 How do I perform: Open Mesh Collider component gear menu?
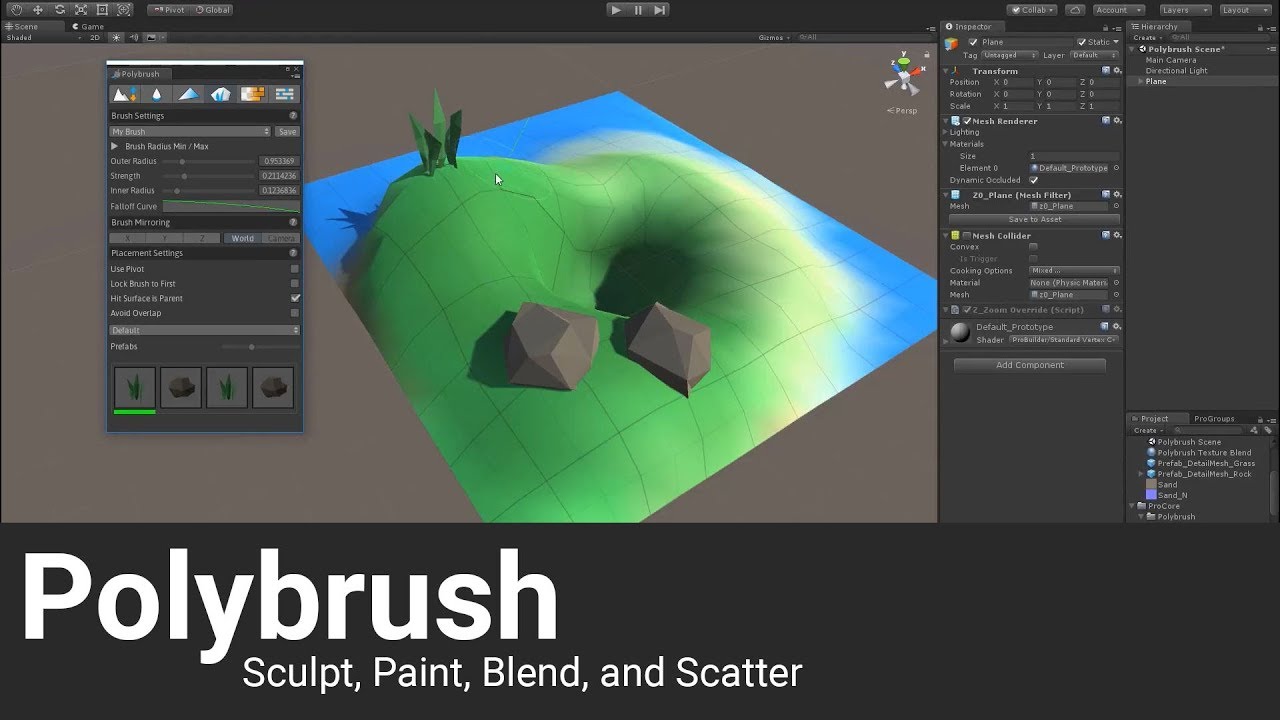pyautogui.click(x=1117, y=236)
